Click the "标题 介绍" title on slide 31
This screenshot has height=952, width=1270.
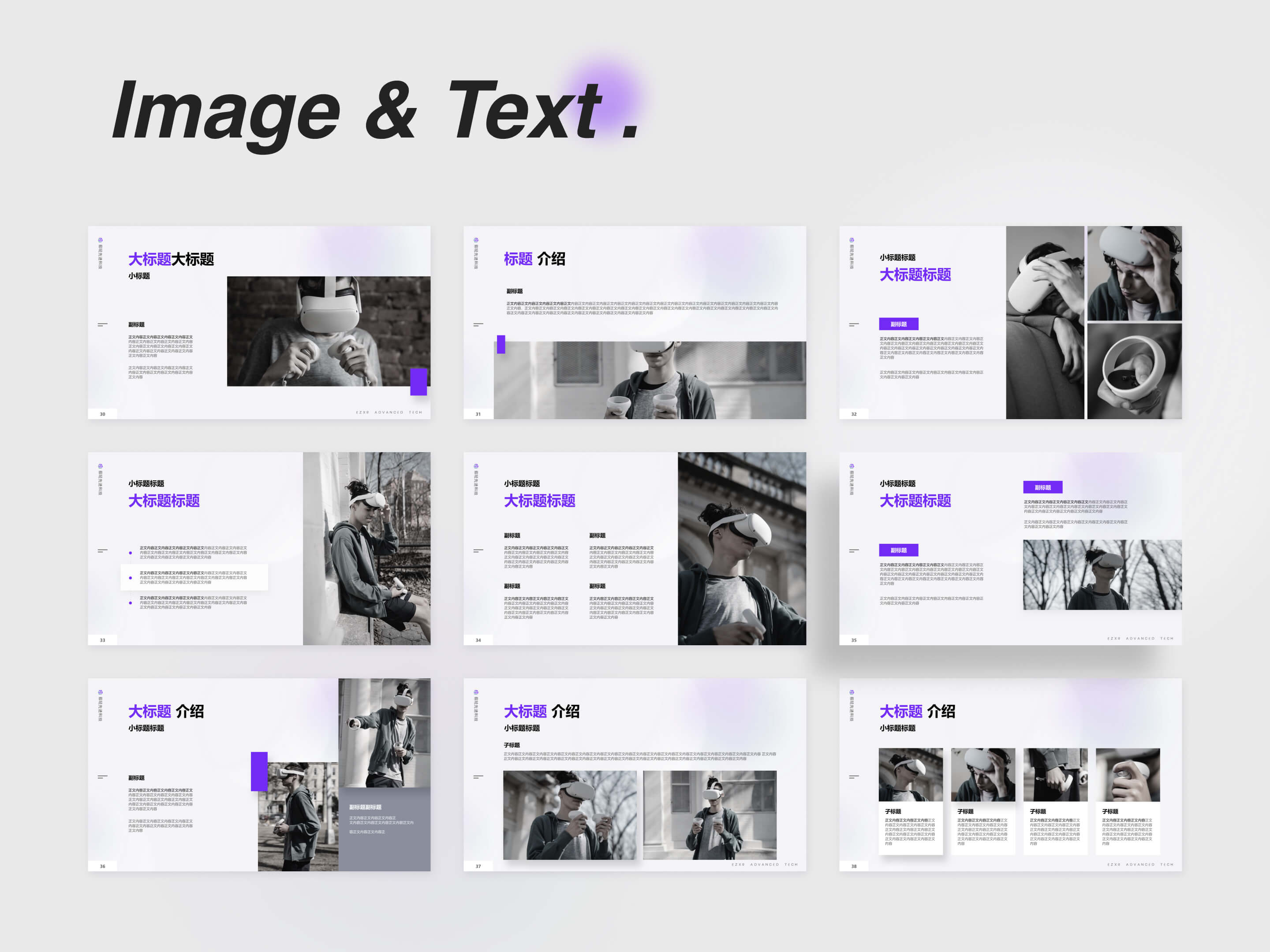tap(534, 259)
